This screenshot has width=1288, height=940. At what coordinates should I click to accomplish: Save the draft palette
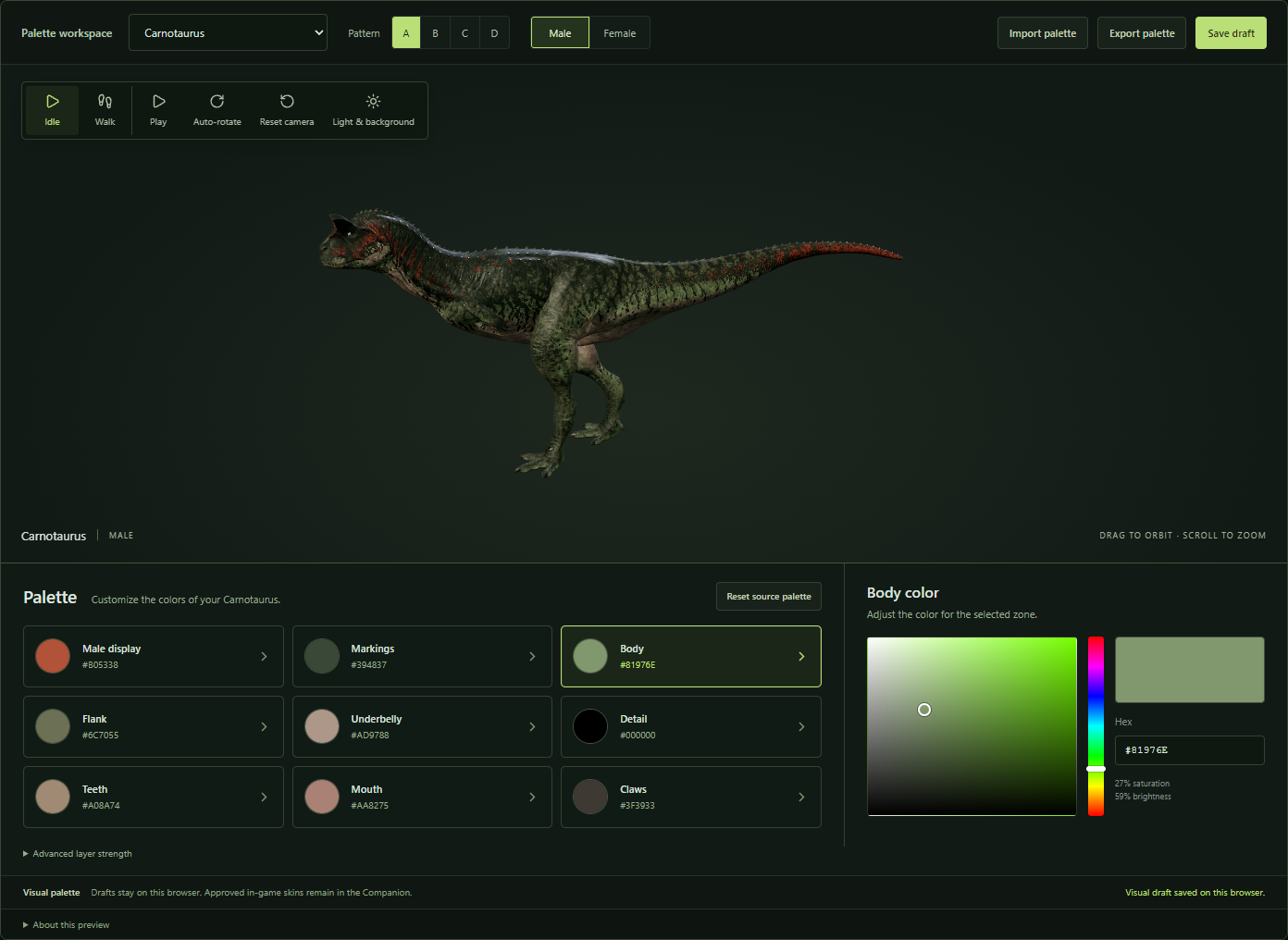pyautogui.click(x=1231, y=33)
